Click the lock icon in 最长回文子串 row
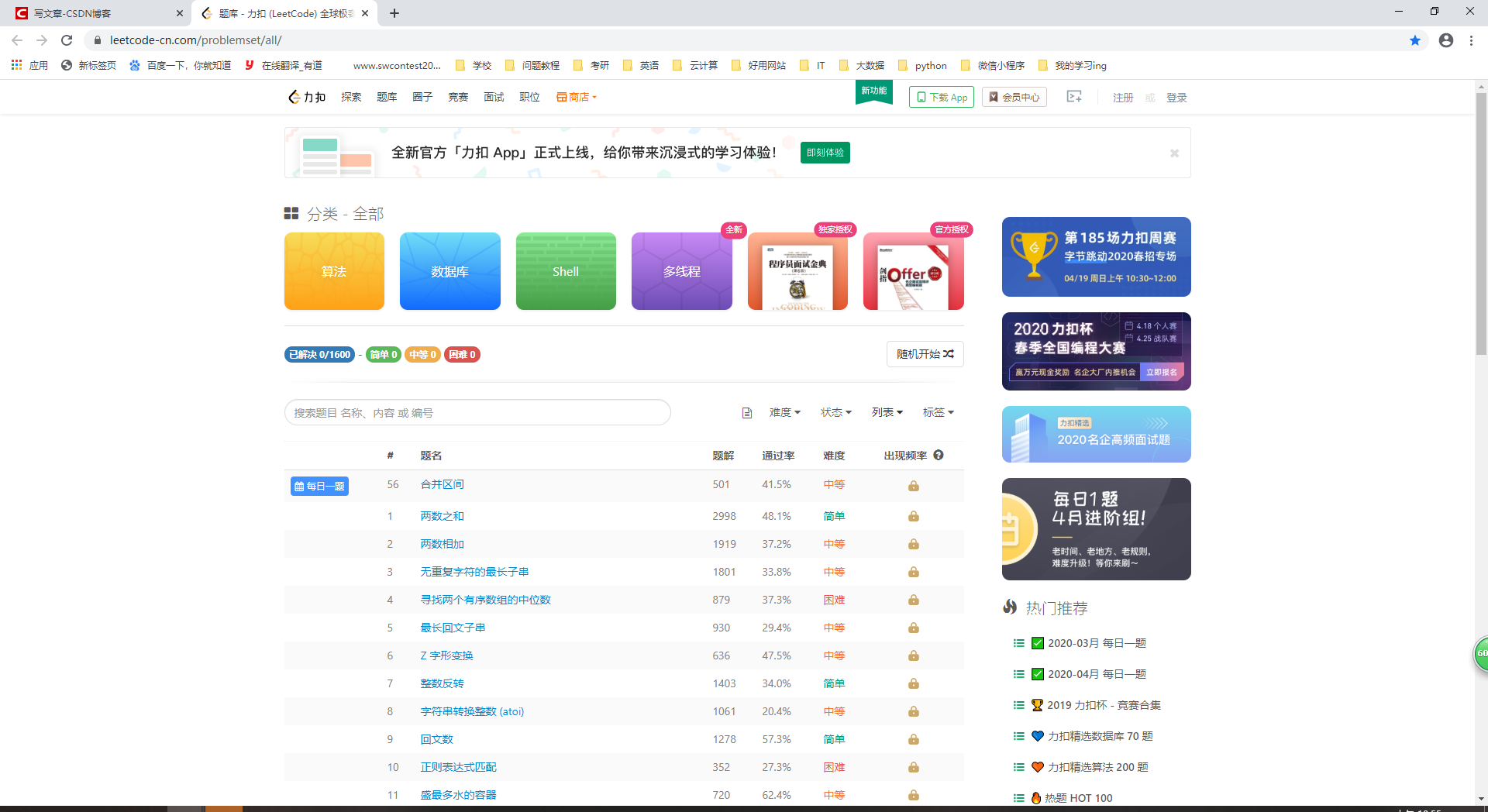This screenshot has width=1488, height=812. tap(914, 628)
